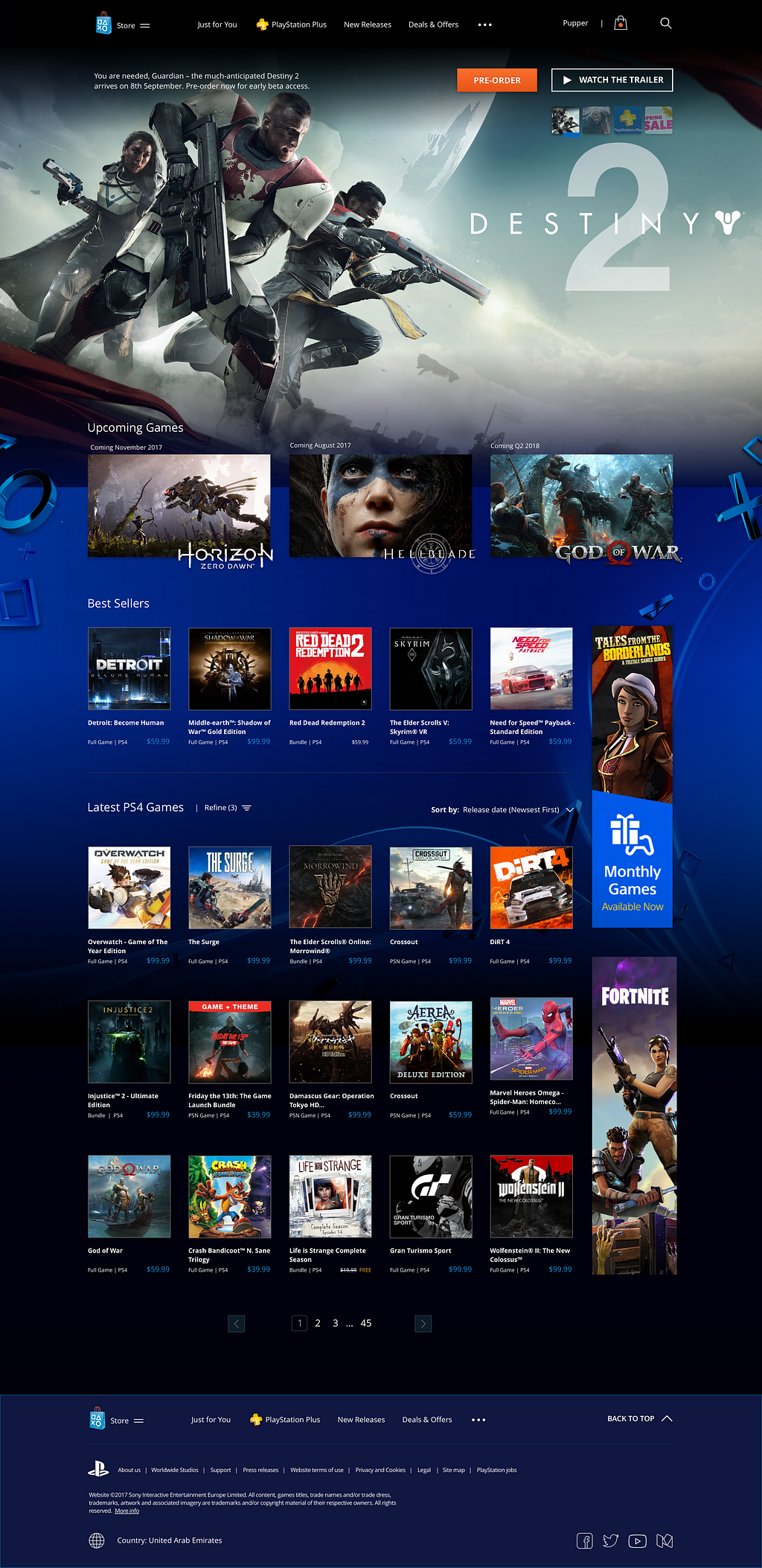Image resolution: width=762 pixels, height=1568 pixels.
Task: Open the YouTube social icon
Action: pyautogui.click(x=637, y=1540)
